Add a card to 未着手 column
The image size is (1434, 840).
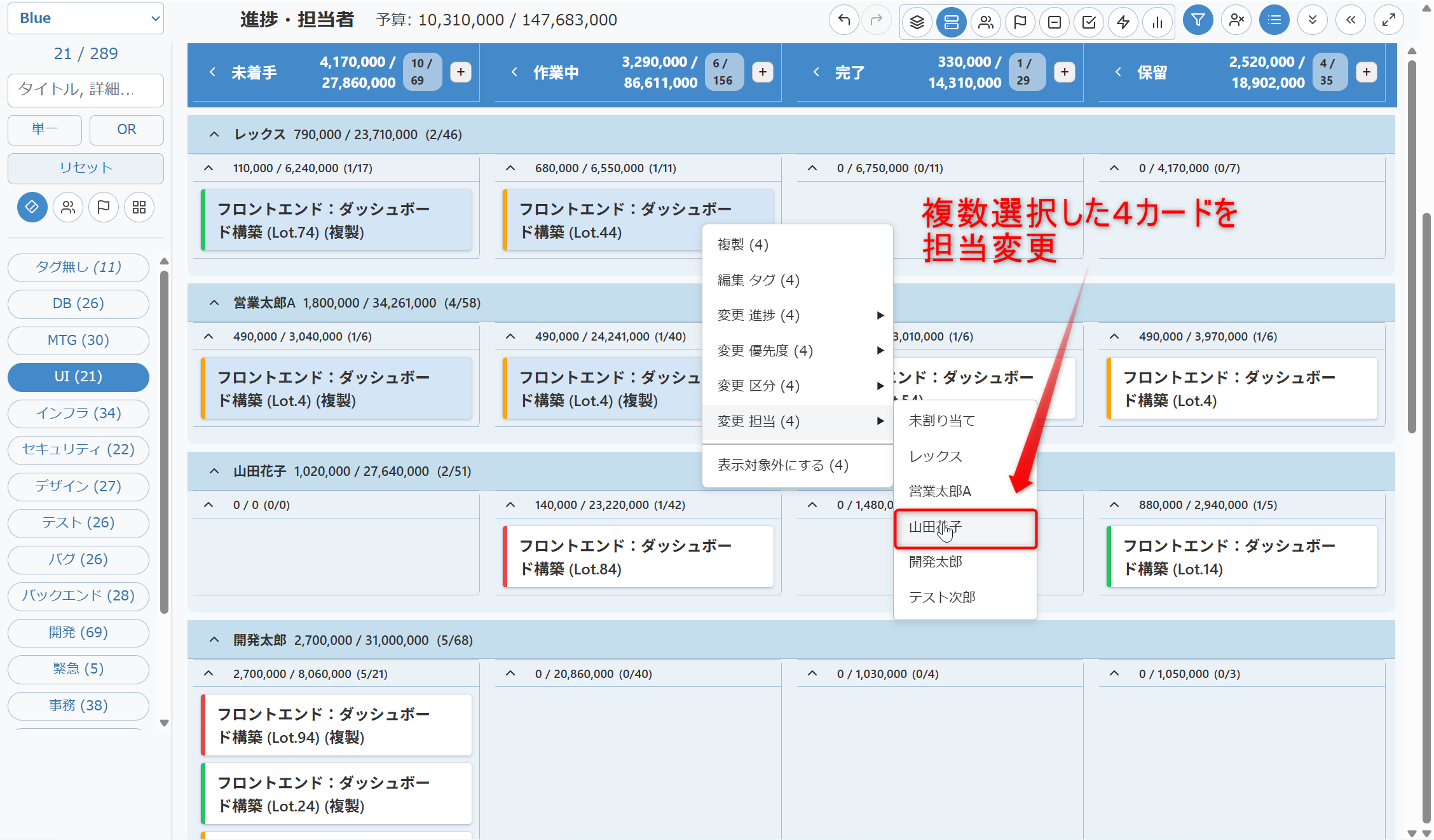click(461, 72)
